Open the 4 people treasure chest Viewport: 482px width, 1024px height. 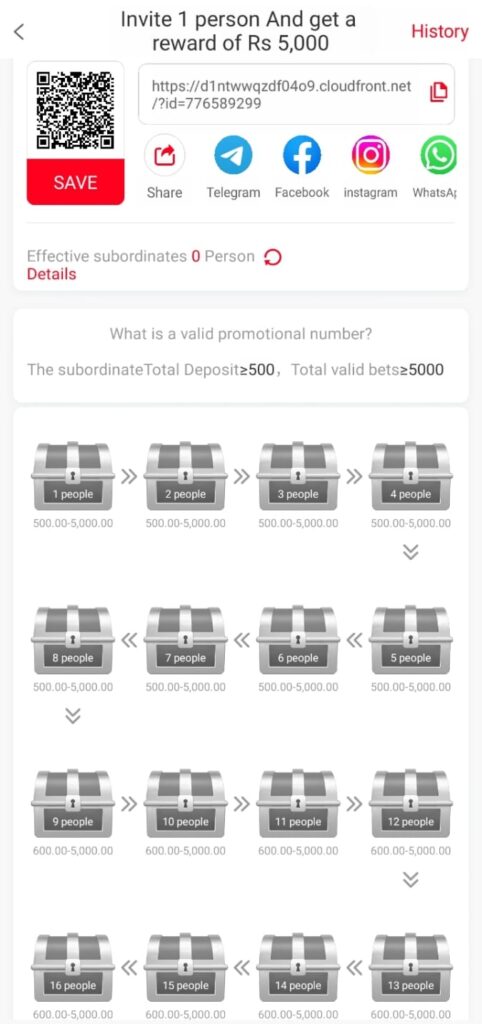[x=410, y=476]
